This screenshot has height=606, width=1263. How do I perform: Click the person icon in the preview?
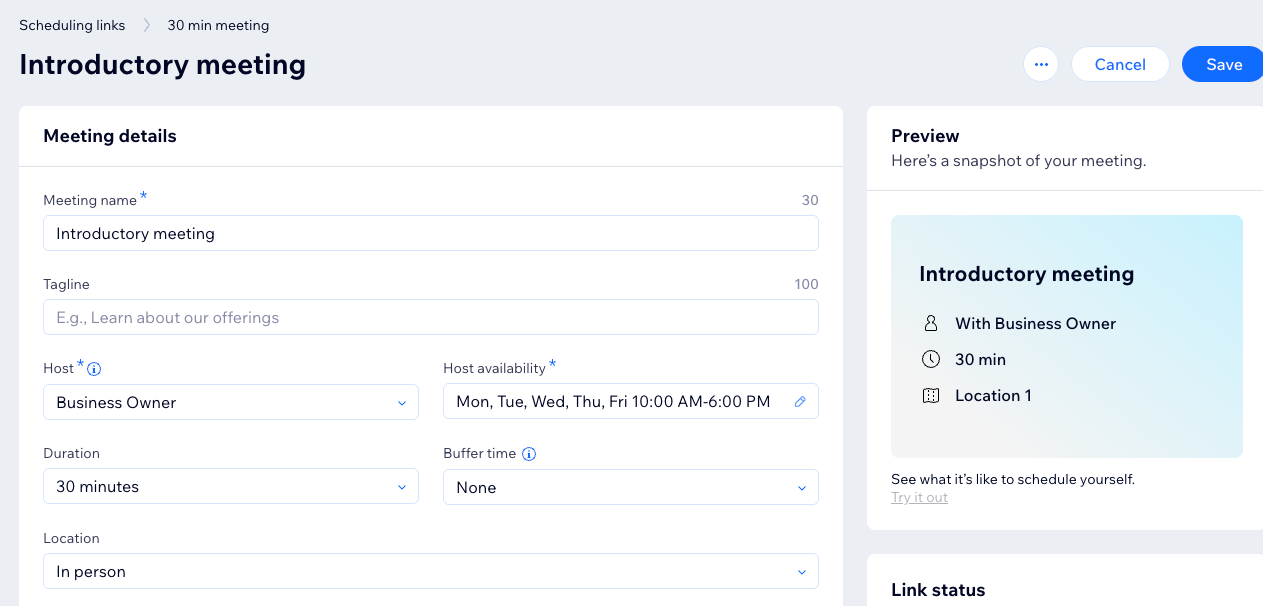pyautogui.click(x=931, y=323)
